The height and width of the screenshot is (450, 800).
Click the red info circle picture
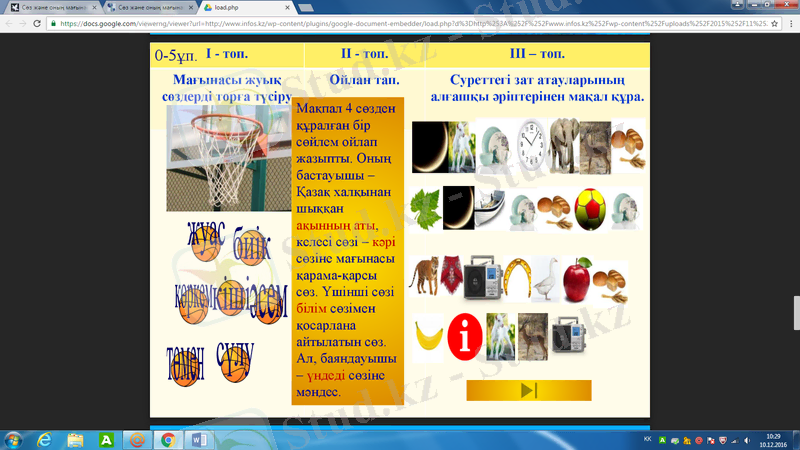coord(464,338)
